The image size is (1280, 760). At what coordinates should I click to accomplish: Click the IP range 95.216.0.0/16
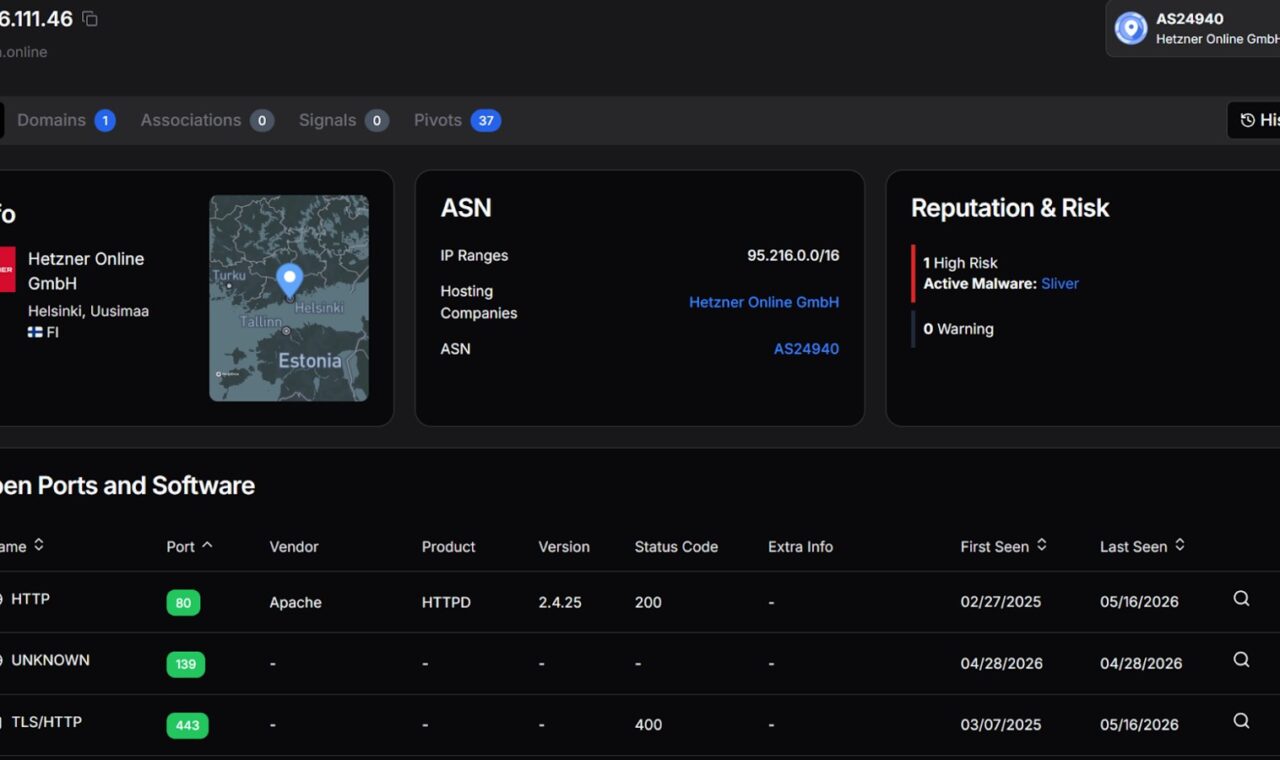[x=793, y=255]
